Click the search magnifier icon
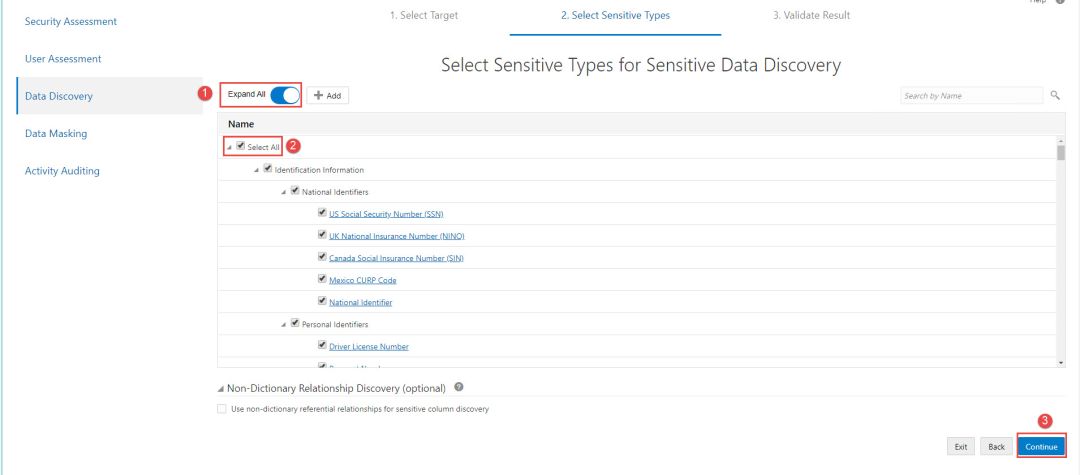The width and height of the screenshot is (1080, 475). tap(1055, 95)
